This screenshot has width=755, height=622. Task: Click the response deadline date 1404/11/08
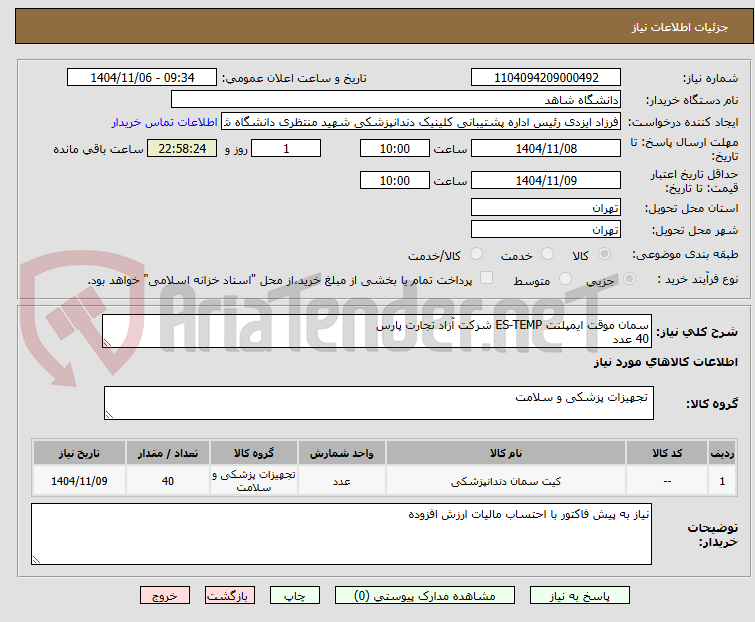(x=546, y=148)
